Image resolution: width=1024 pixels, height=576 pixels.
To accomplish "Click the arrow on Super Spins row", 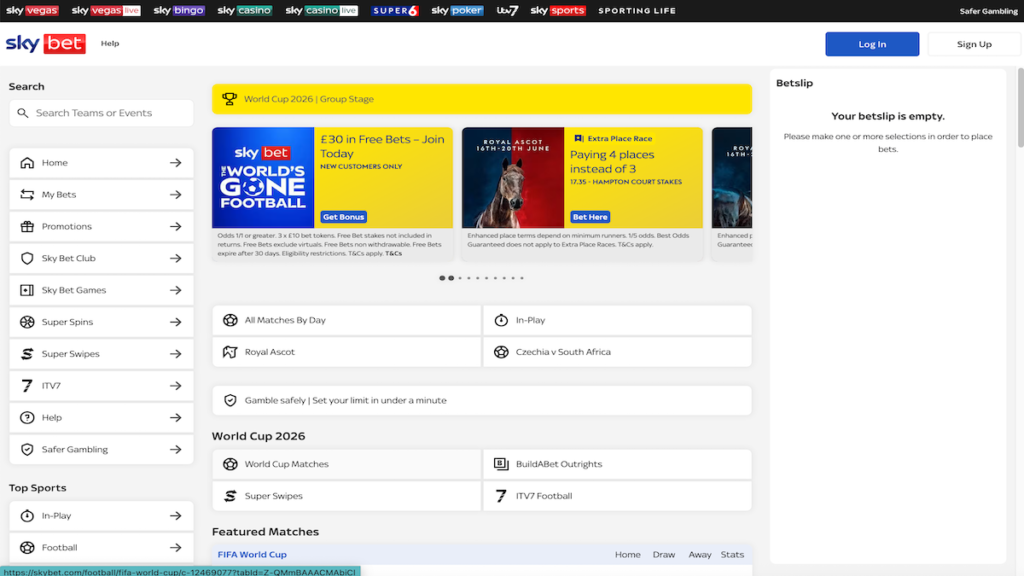I will tap(176, 322).
